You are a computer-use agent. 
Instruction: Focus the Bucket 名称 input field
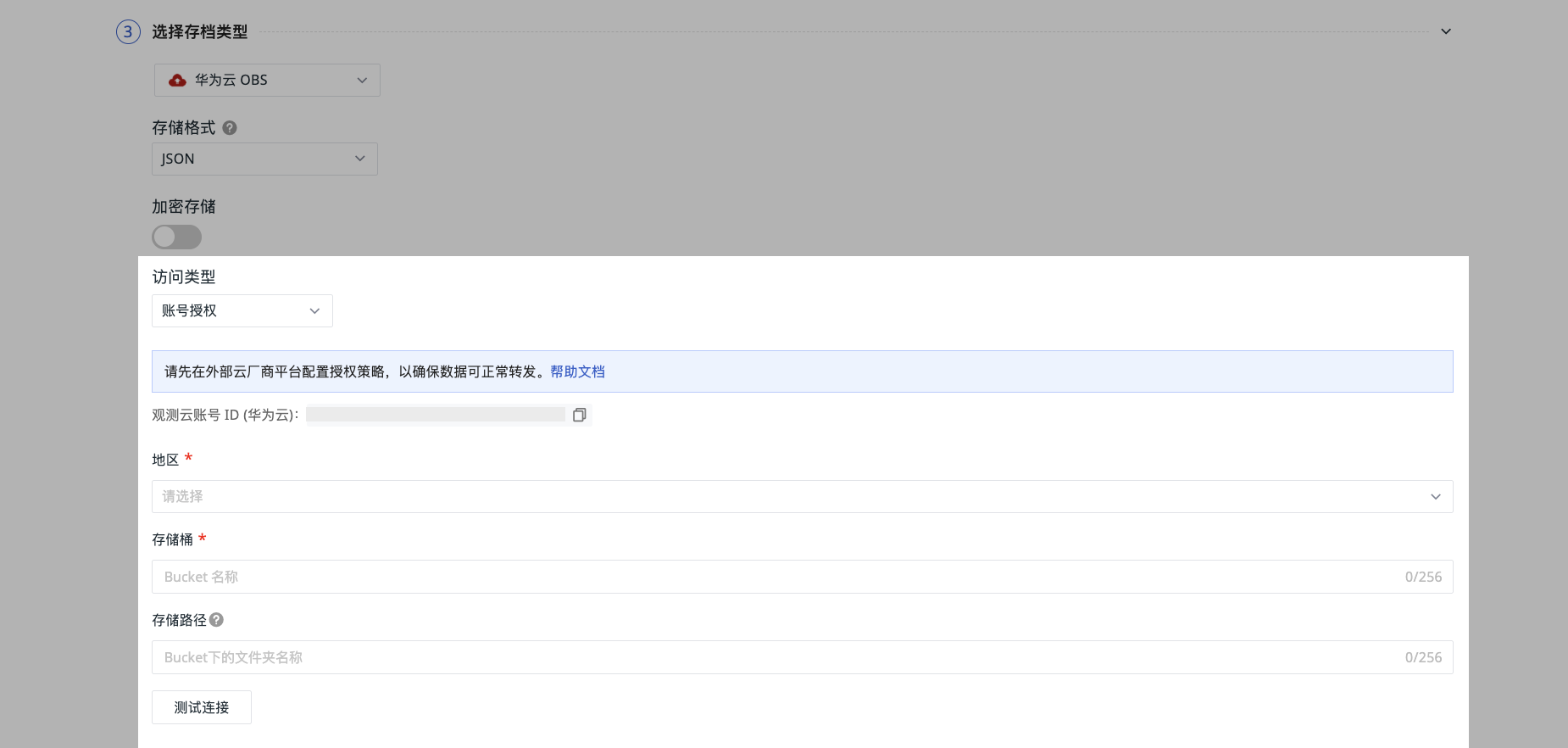(x=802, y=577)
